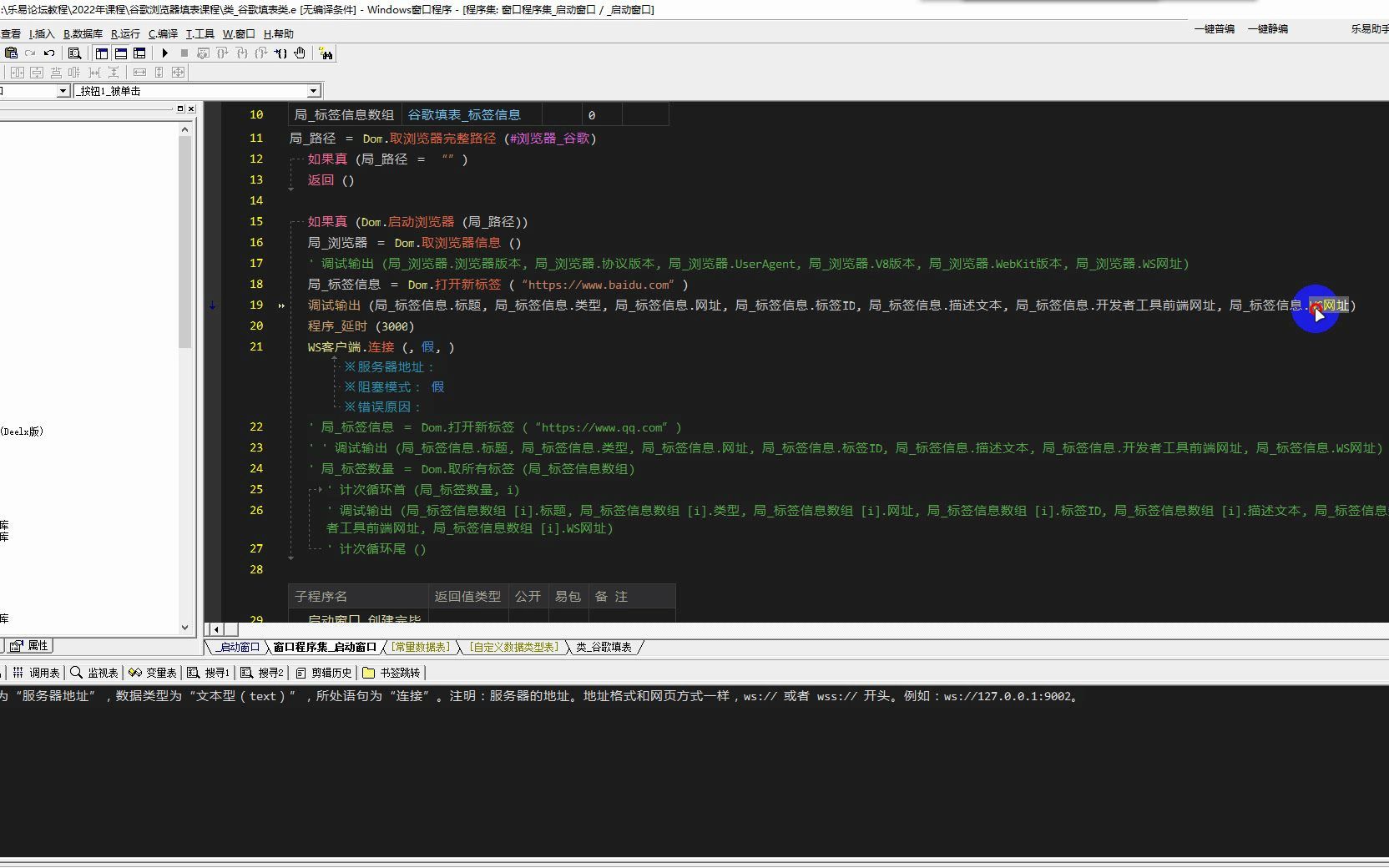1389x868 pixels.
Task: Open the T.工具 menu
Action: pyautogui.click(x=200, y=33)
